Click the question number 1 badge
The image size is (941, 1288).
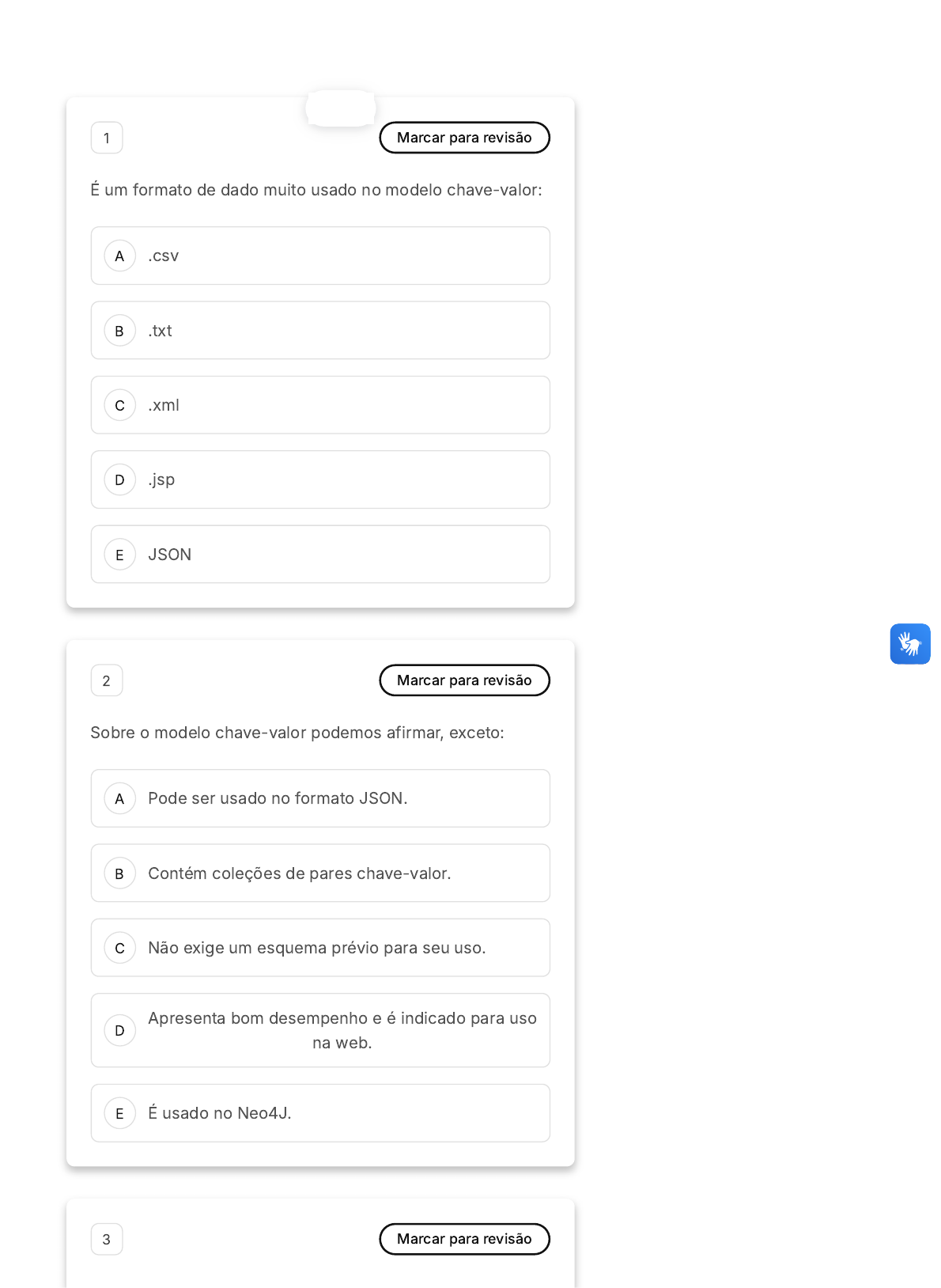107,138
